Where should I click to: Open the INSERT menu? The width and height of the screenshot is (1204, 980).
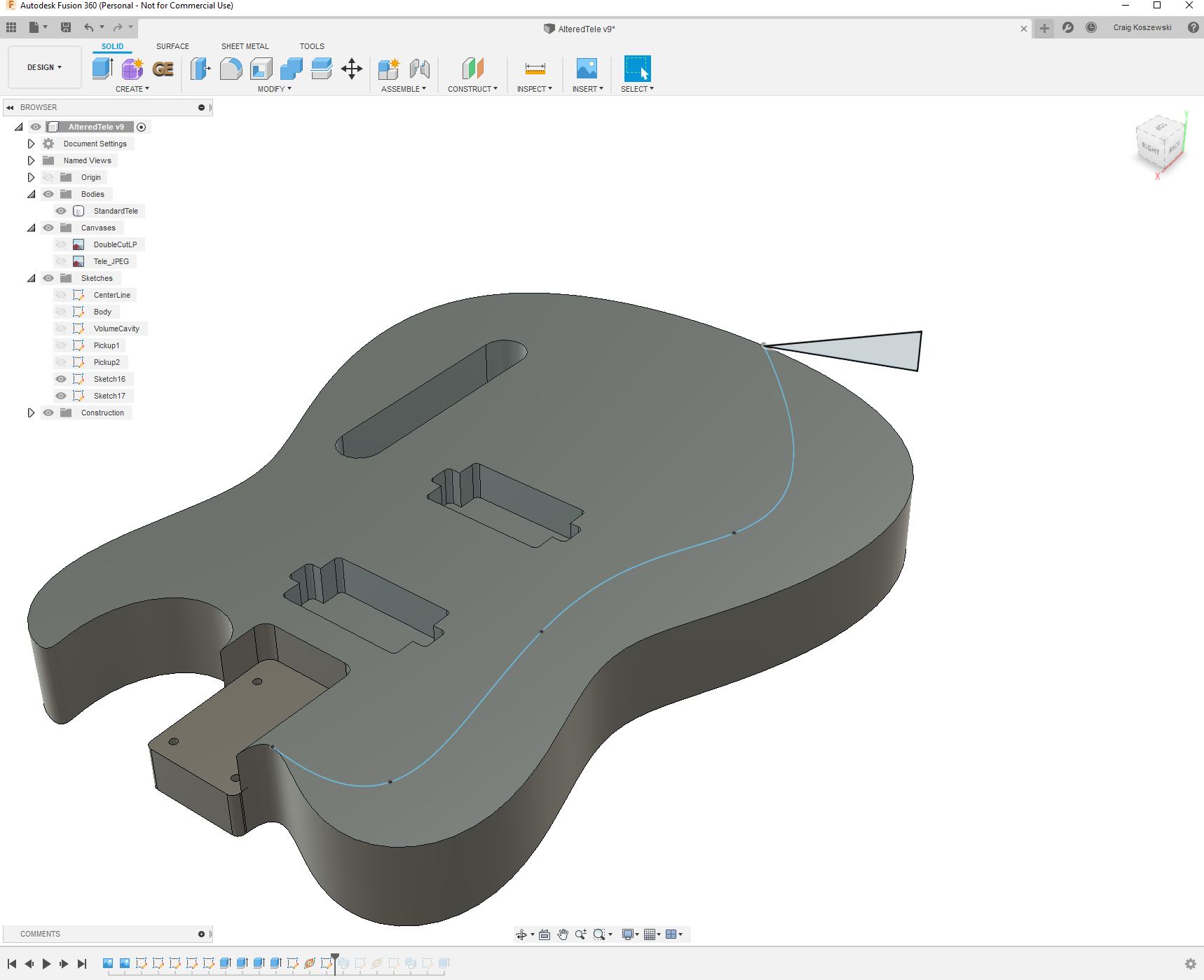[x=588, y=89]
